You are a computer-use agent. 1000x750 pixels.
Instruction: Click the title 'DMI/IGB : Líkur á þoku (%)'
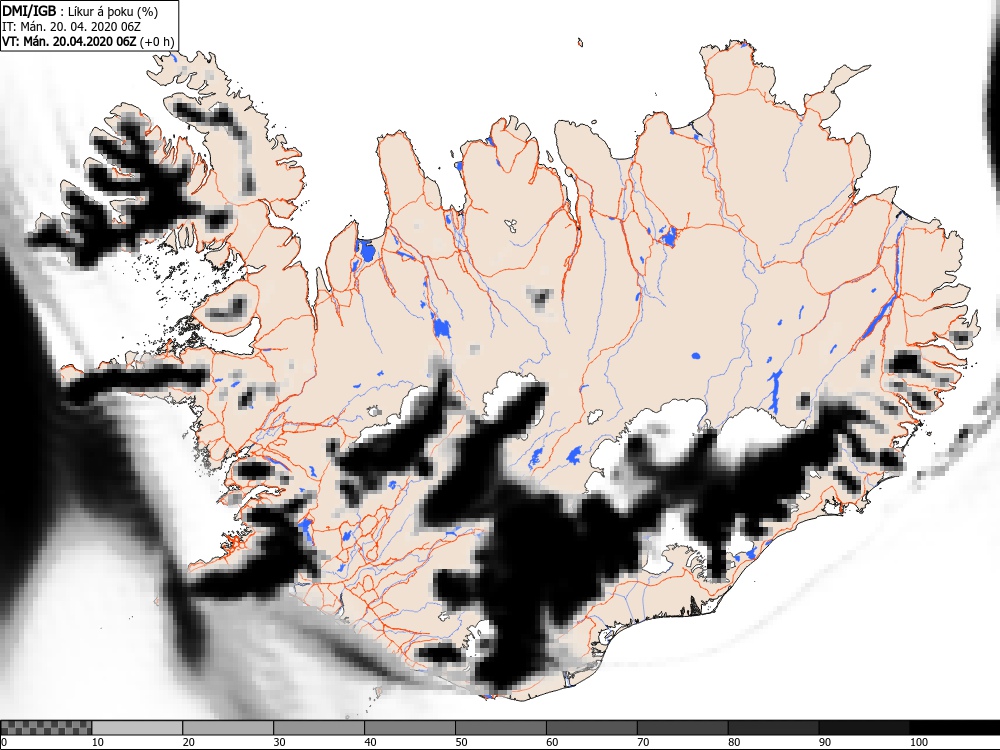(x=80, y=11)
